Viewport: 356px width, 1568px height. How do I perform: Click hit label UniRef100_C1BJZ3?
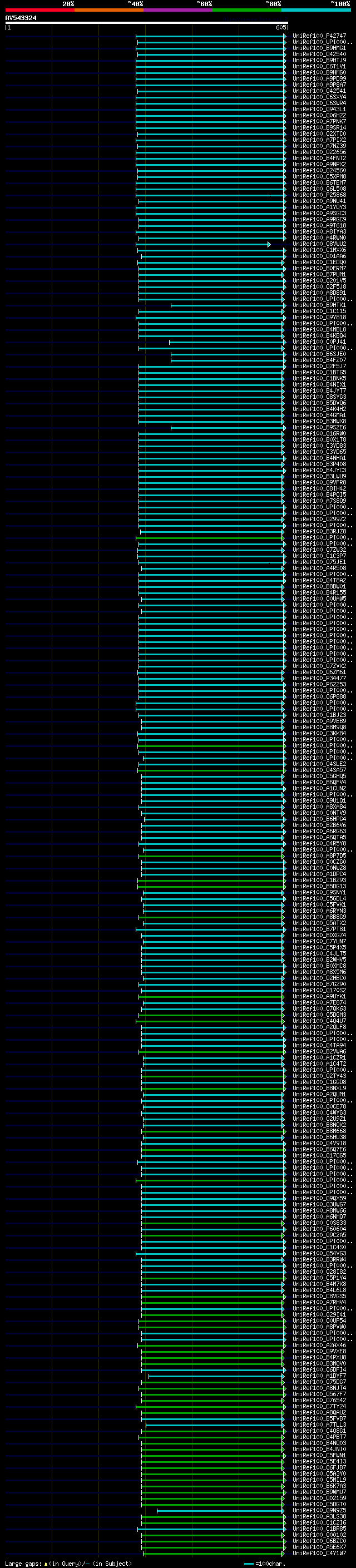319,715
